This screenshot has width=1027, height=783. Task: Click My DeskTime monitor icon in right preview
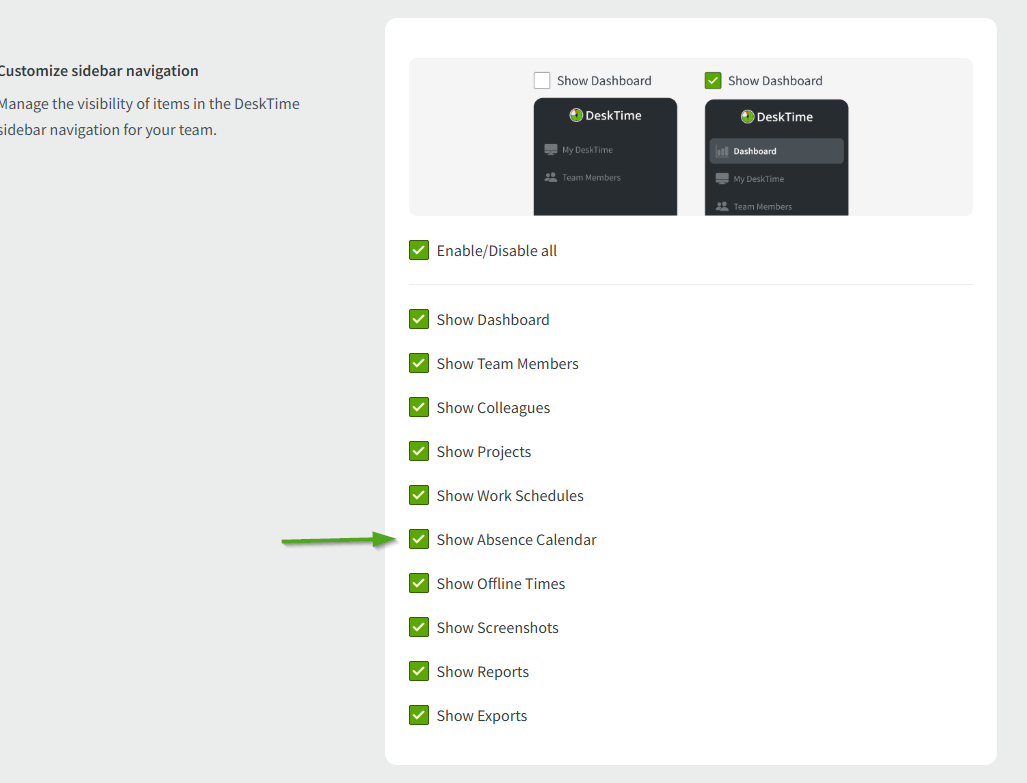pyautogui.click(x=722, y=179)
